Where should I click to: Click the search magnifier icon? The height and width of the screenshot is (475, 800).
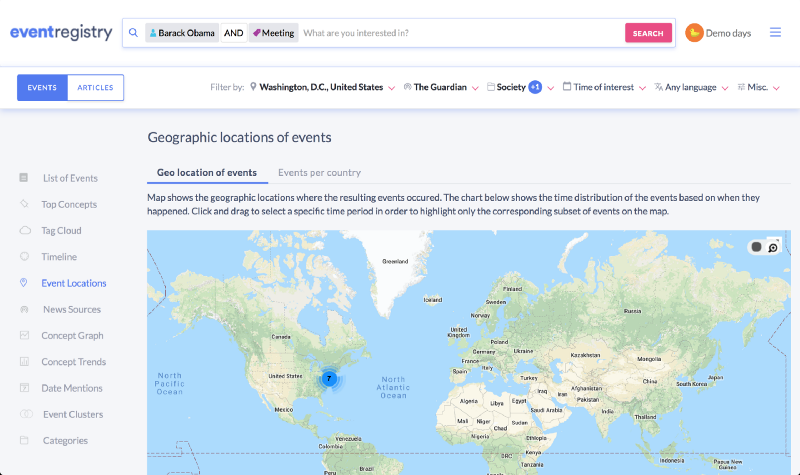pyautogui.click(x=133, y=33)
